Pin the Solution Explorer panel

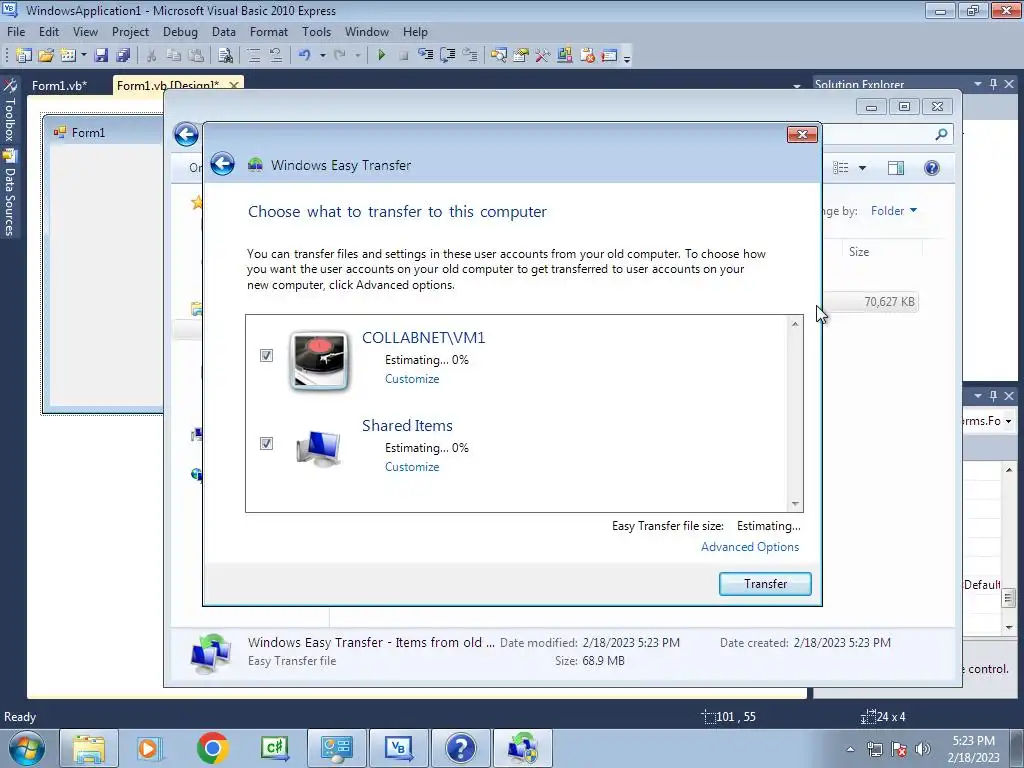(x=993, y=84)
